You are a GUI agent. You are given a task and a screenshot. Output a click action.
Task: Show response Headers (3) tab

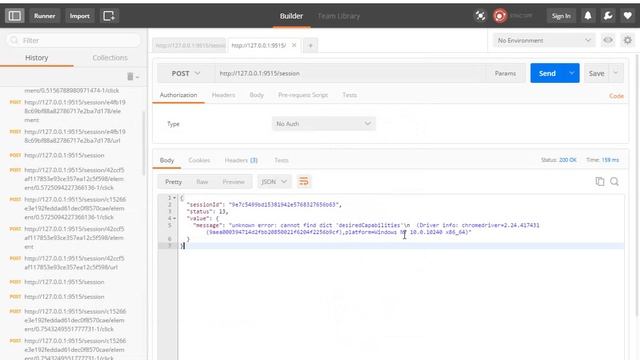pos(241,160)
